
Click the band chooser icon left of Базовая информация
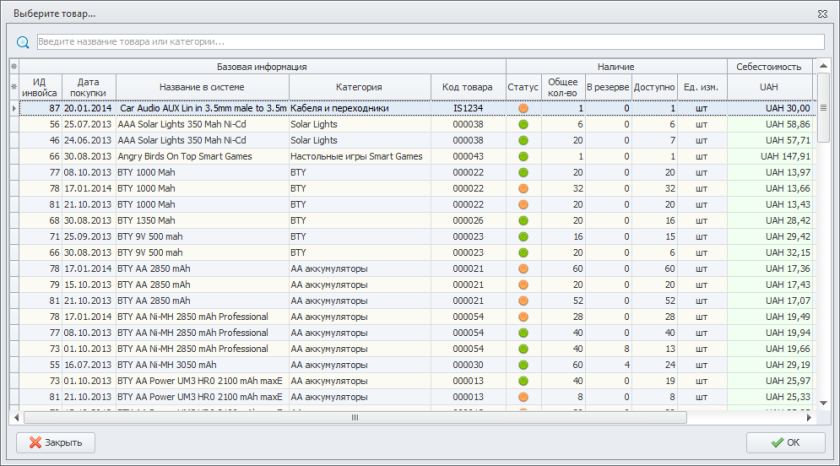14,66
